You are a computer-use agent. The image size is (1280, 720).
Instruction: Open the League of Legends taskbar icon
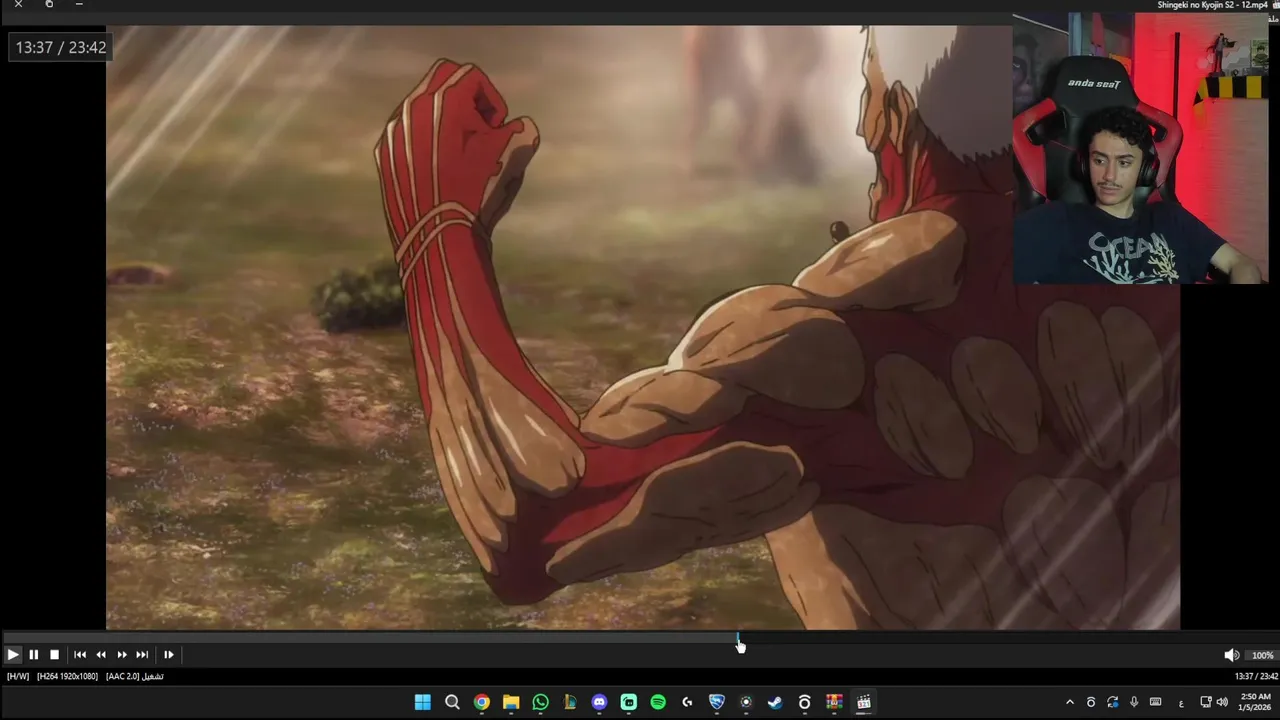(x=570, y=702)
